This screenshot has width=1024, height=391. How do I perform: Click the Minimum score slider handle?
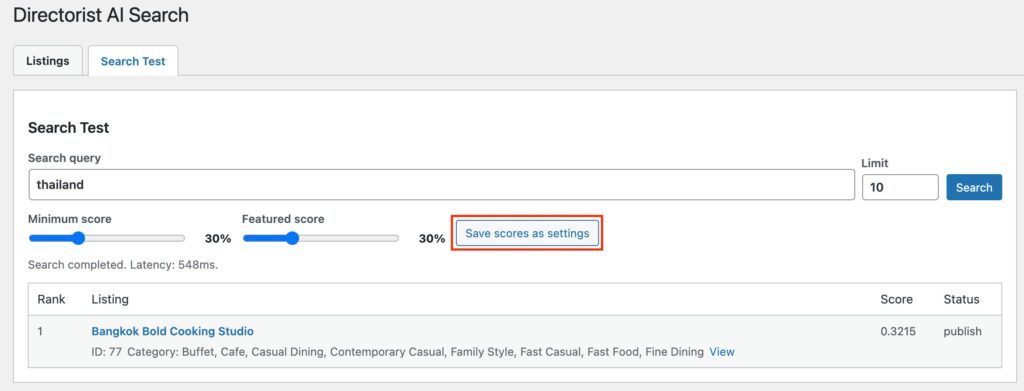(78, 238)
